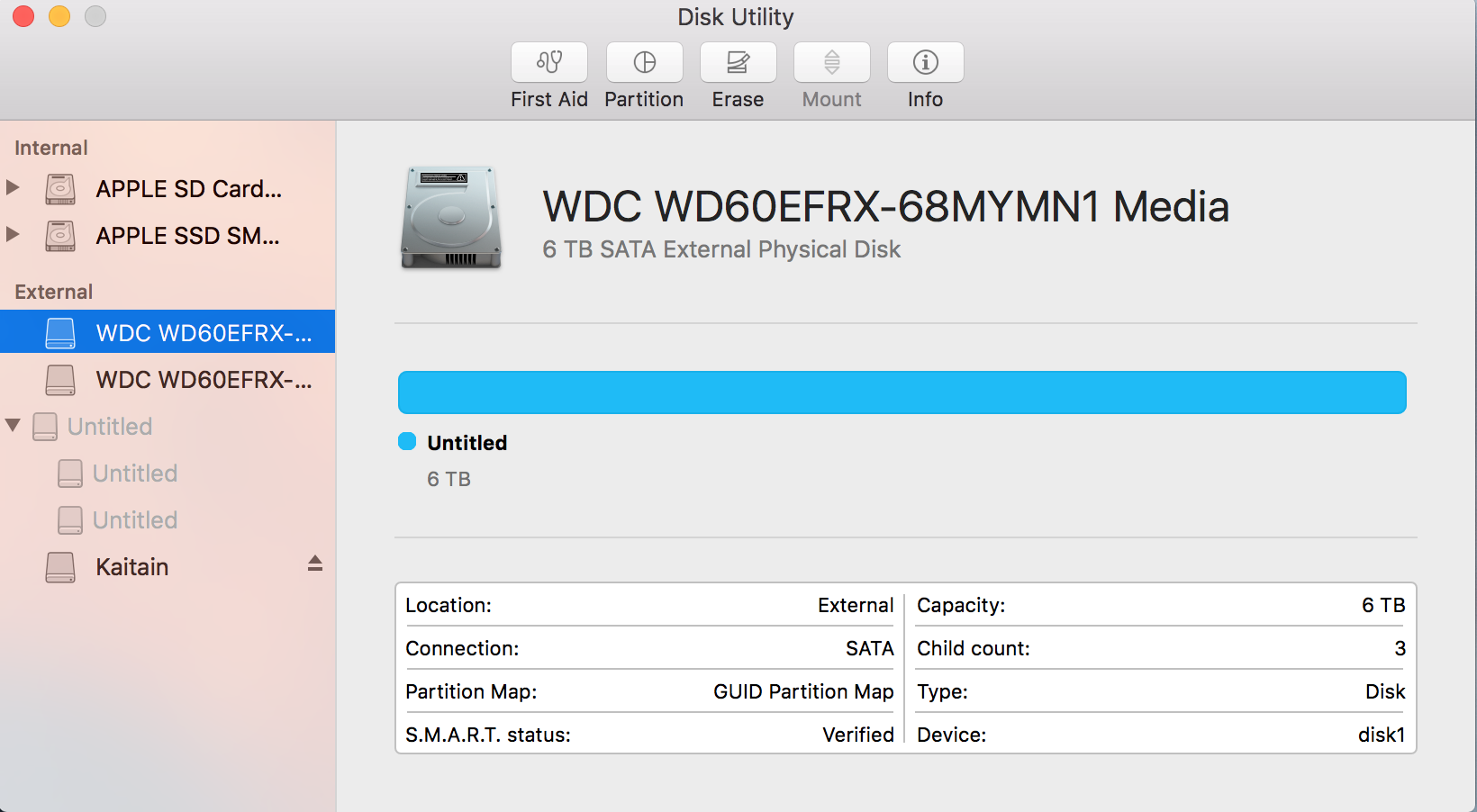Eject the Kaitain volume
The image size is (1477, 812).
point(315,564)
